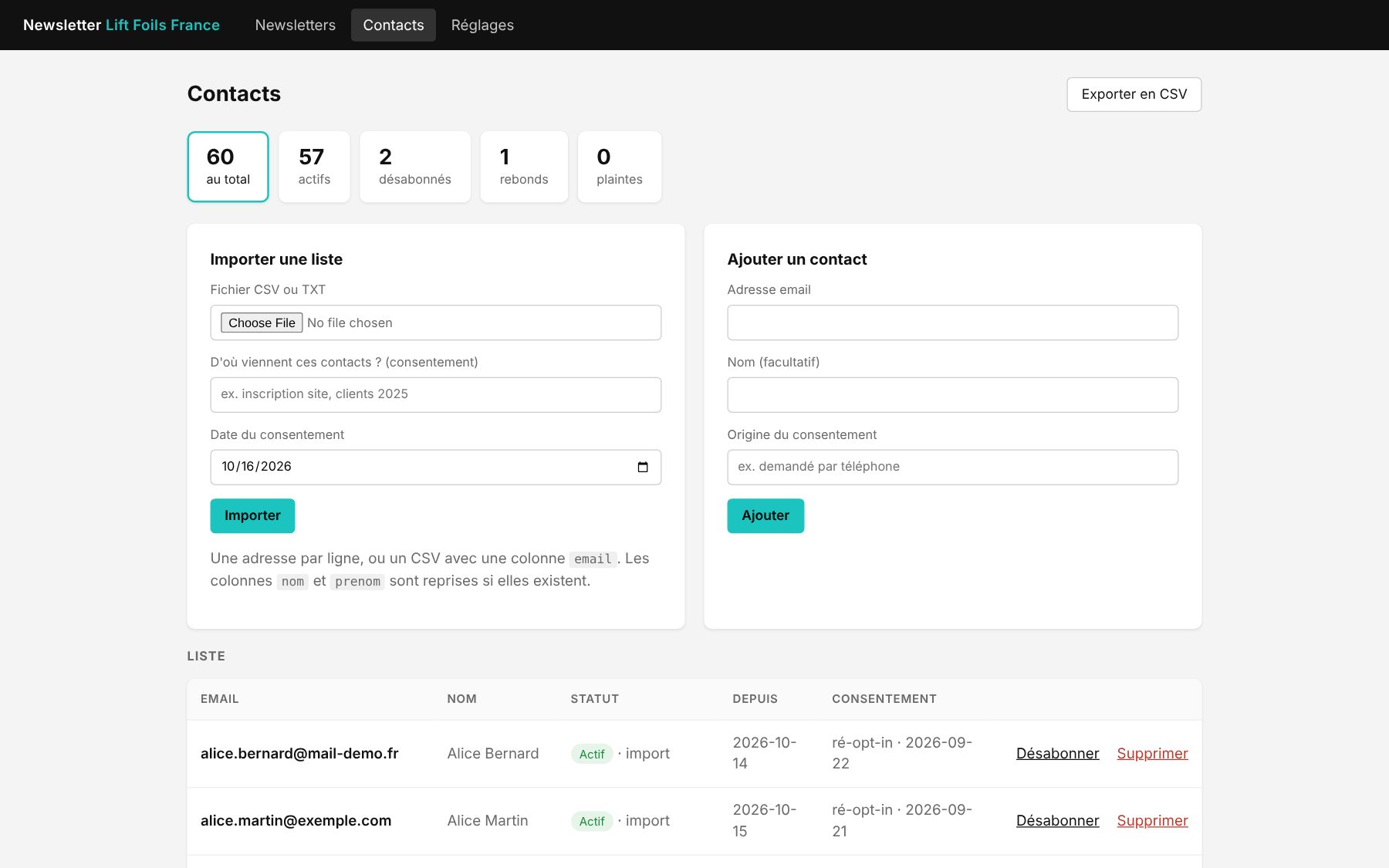This screenshot has height=868, width=1389.
Task: Click Actif badge for Alice Bernard
Action: [592, 754]
